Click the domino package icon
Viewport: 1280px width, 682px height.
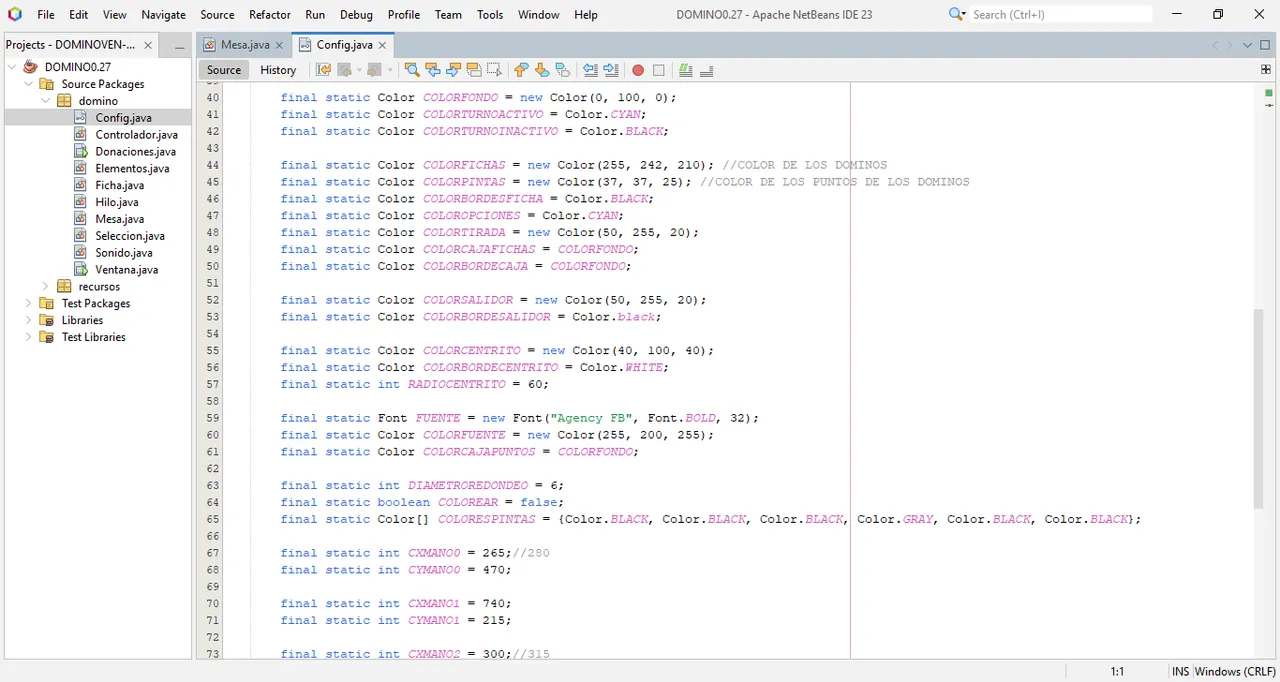pos(64,101)
